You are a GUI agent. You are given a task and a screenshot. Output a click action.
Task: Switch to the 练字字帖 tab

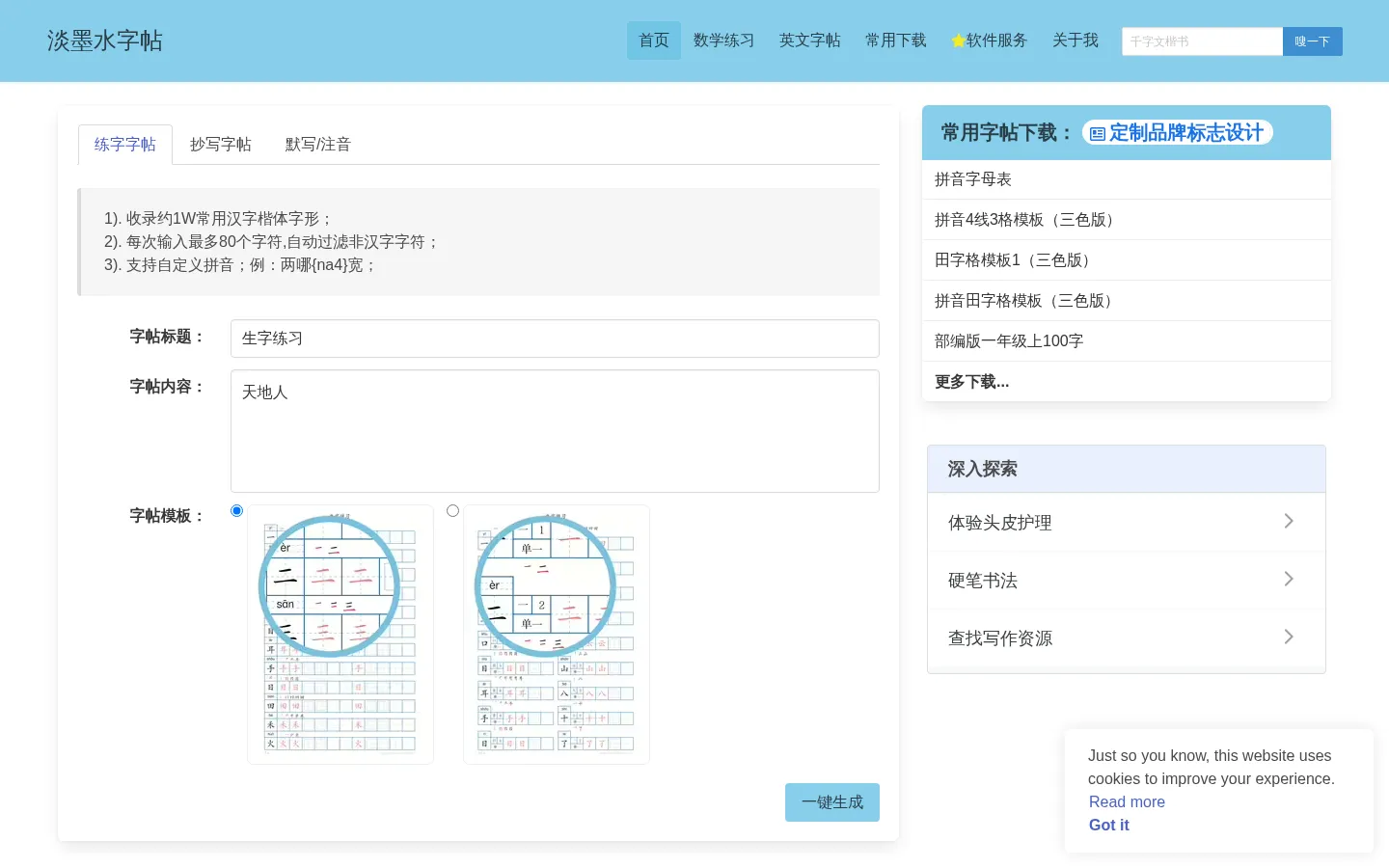click(x=125, y=145)
